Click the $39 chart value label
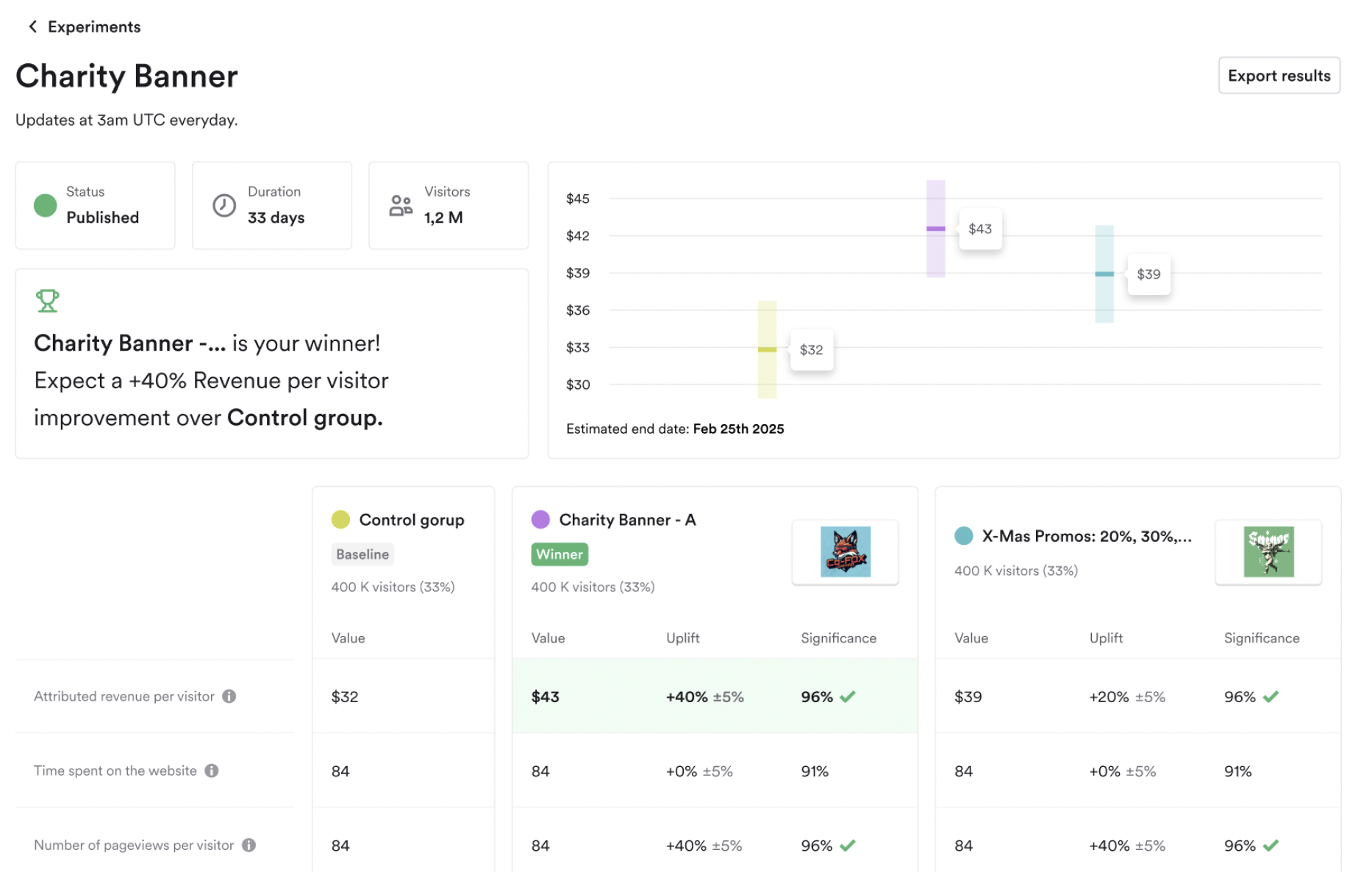This screenshot has height=872, width=1372. [x=1148, y=274]
